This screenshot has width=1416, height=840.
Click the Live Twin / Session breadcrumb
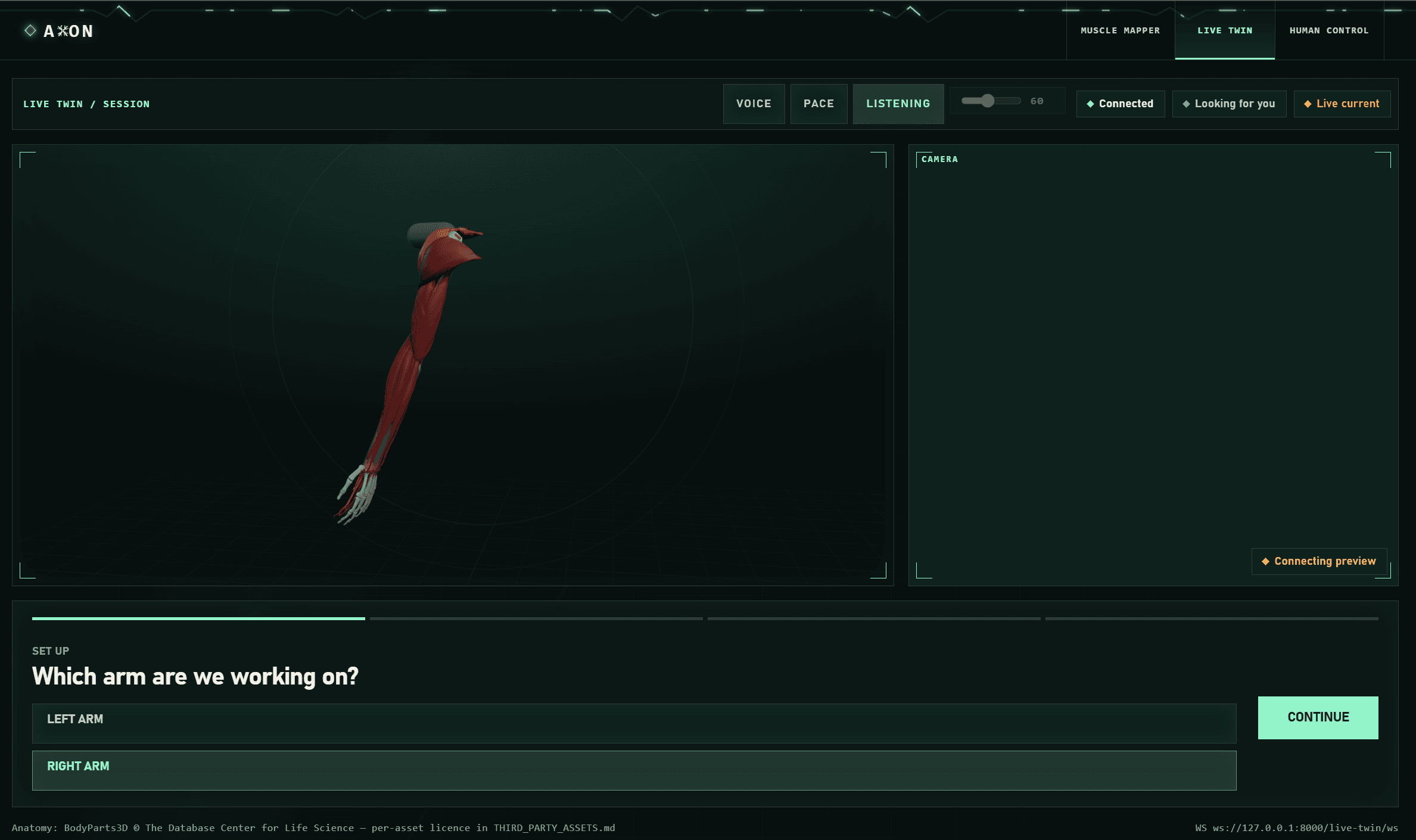(x=86, y=104)
